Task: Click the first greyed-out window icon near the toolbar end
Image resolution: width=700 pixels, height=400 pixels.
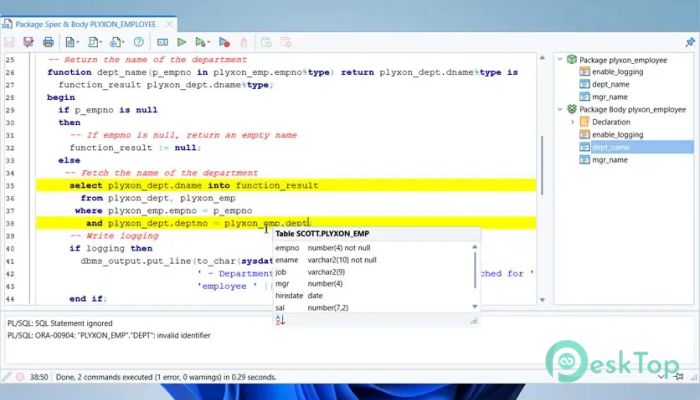Action: click(267, 42)
